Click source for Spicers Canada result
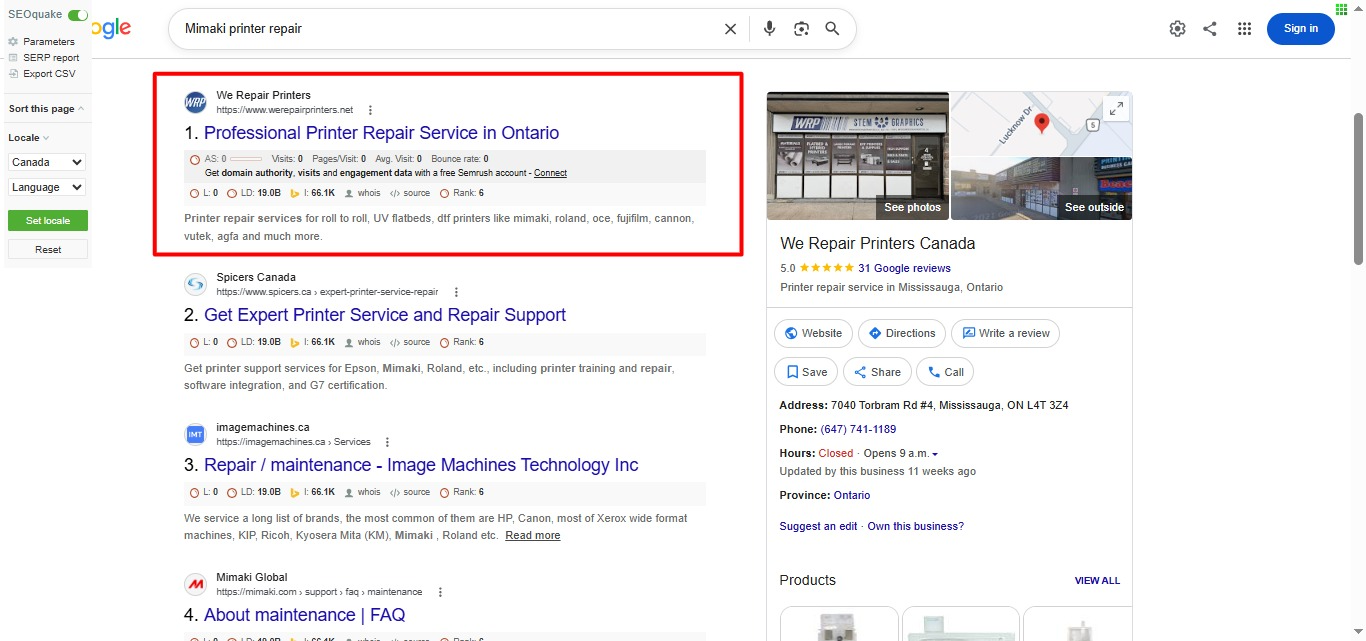Viewport: 1366px width, 641px height. (x=410, y=342)
